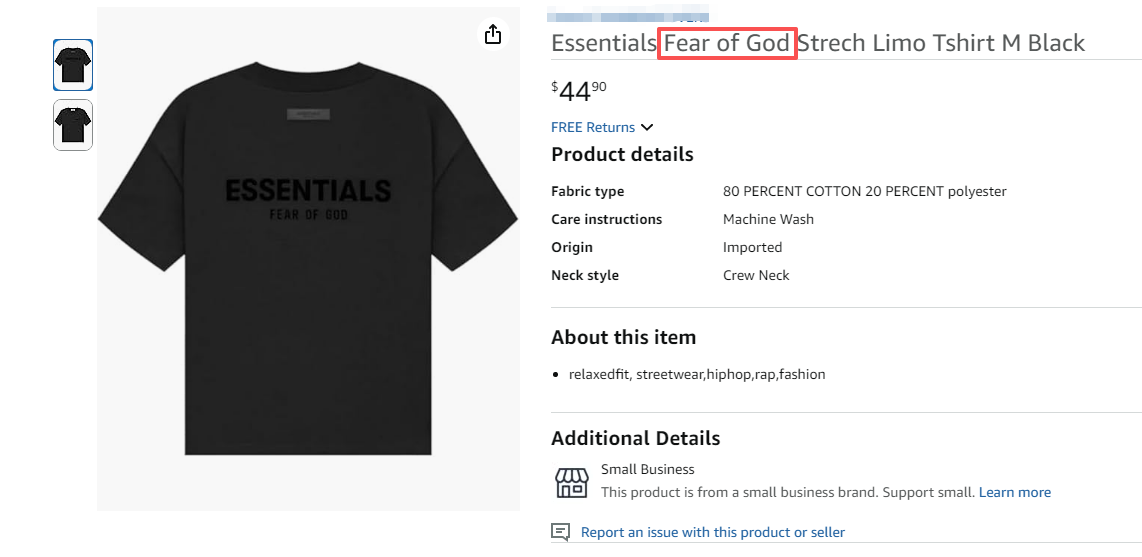The height and width of the screenshot is (557, 1142).
Task: Select the first t-shirt thumbnail
Action: pos(73,65)
